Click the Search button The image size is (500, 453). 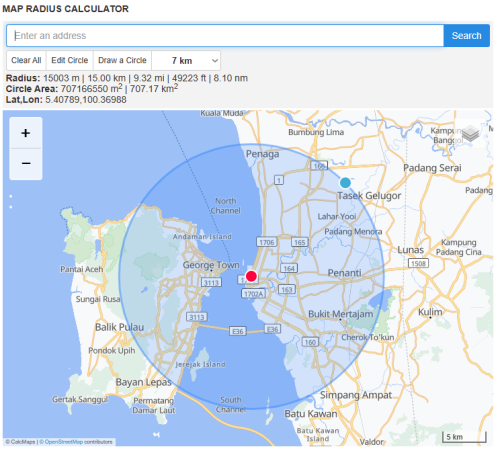tap(466, 35)
